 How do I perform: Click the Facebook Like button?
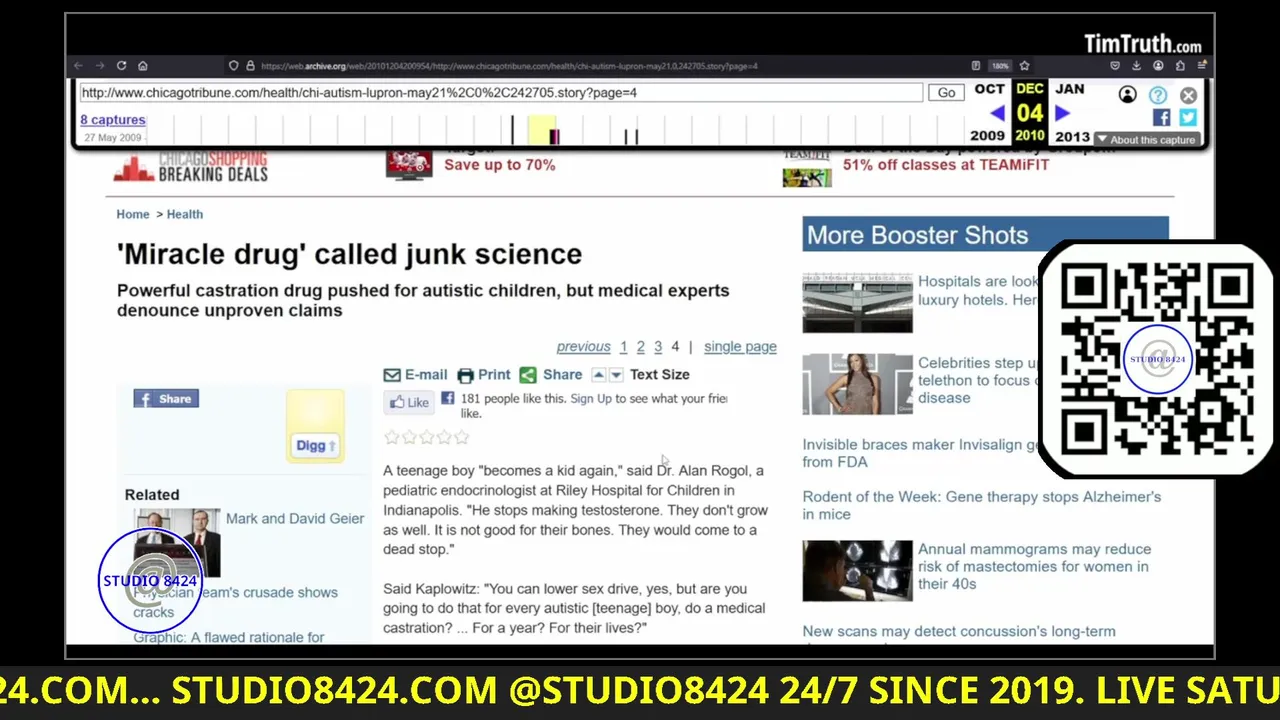pos(409,402)
